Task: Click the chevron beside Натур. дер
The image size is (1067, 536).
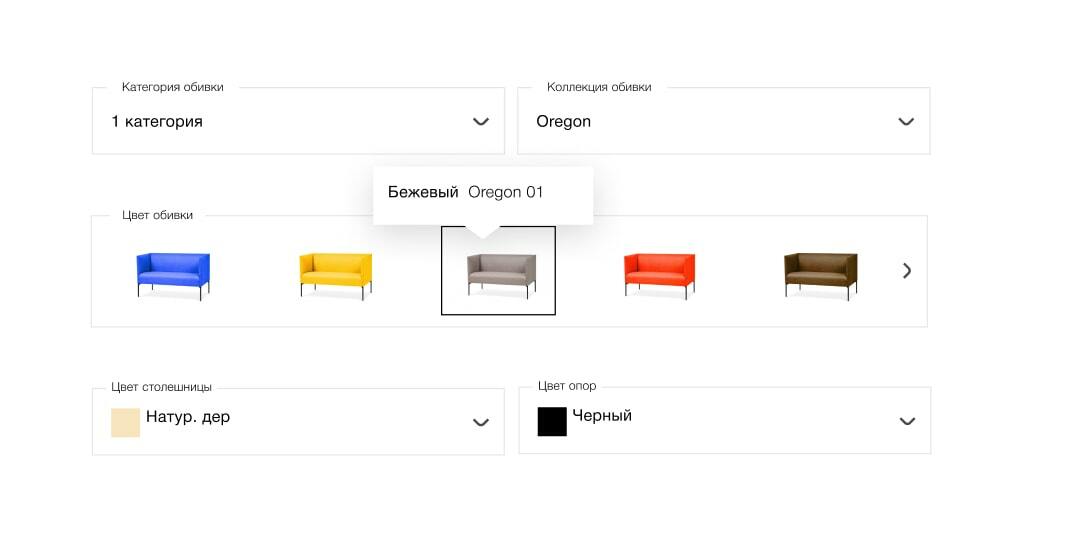Action: 481,422
